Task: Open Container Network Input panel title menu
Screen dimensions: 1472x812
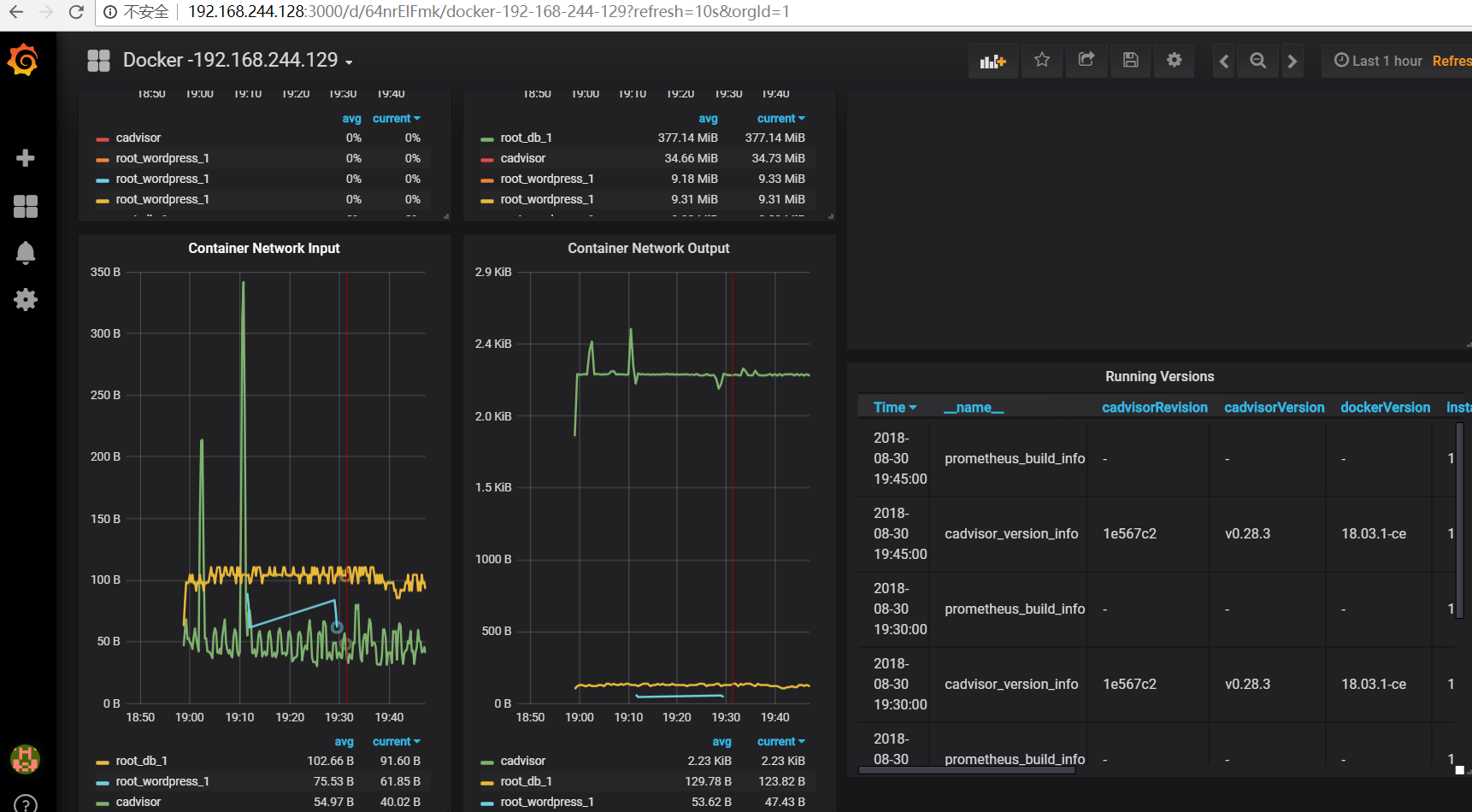Action: (264, 248)
